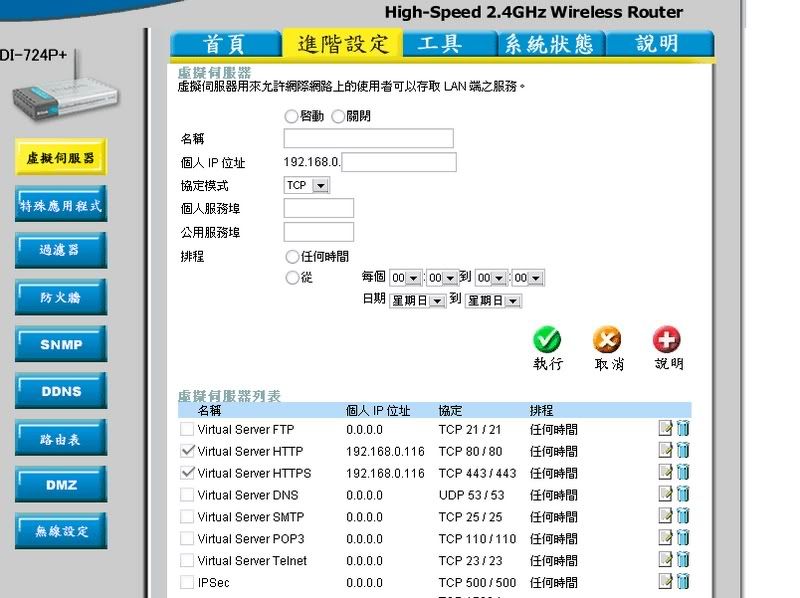Delete the Virtual Server DNS entry

point(683,495)
